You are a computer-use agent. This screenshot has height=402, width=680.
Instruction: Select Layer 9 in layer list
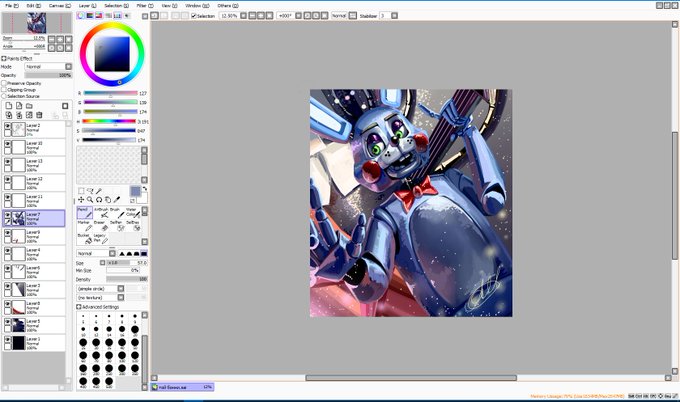click(x=34, y=236)
